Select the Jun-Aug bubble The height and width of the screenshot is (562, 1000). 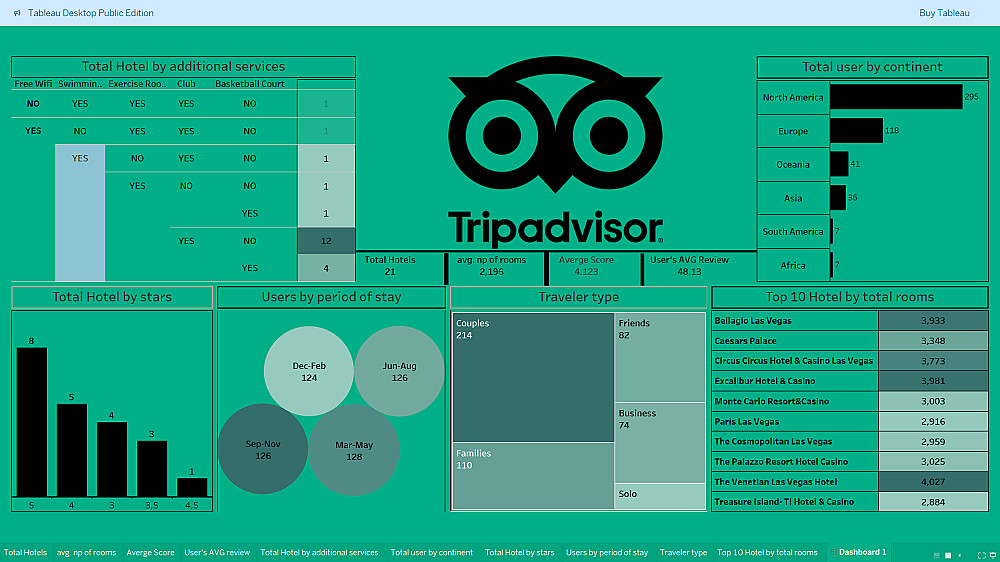(x=399, y=371)
